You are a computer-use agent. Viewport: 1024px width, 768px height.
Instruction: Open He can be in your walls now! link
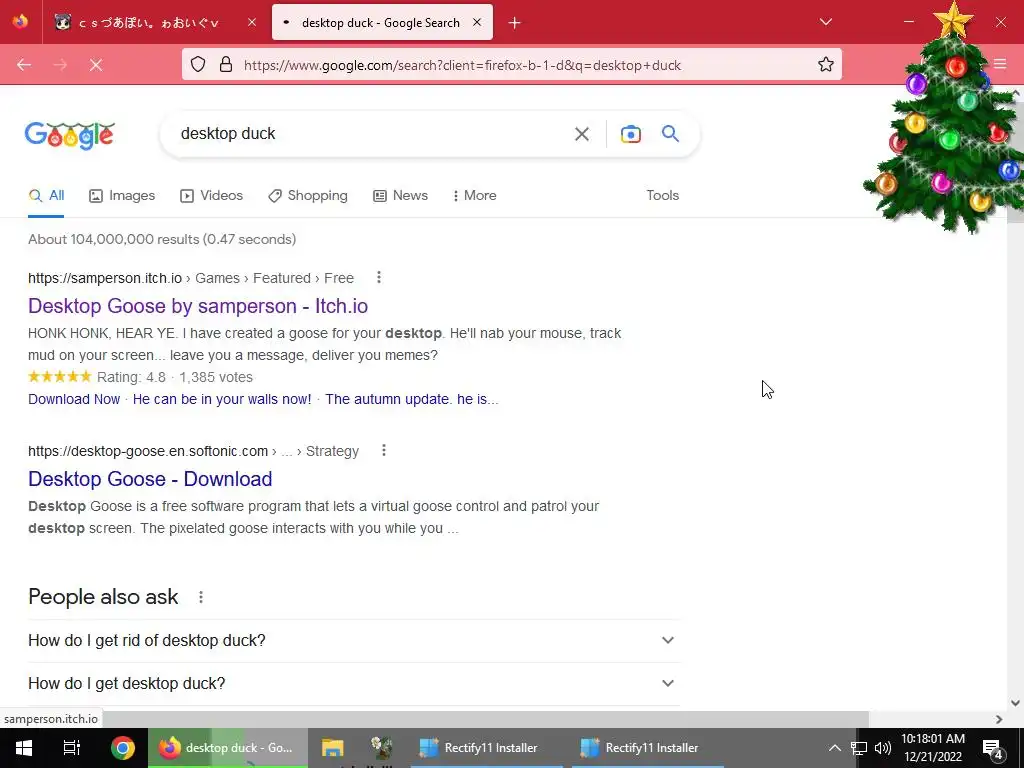point(222,399)
